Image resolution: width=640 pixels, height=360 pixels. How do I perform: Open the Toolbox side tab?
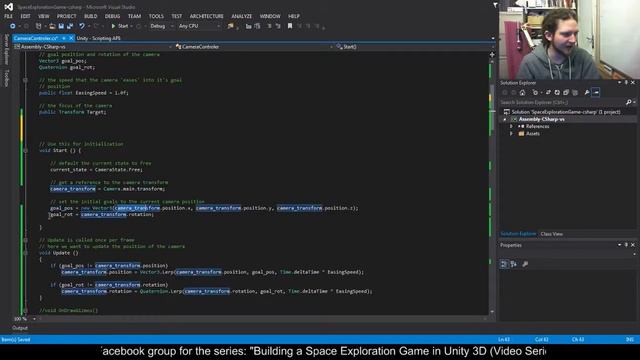tap(6, 78)
